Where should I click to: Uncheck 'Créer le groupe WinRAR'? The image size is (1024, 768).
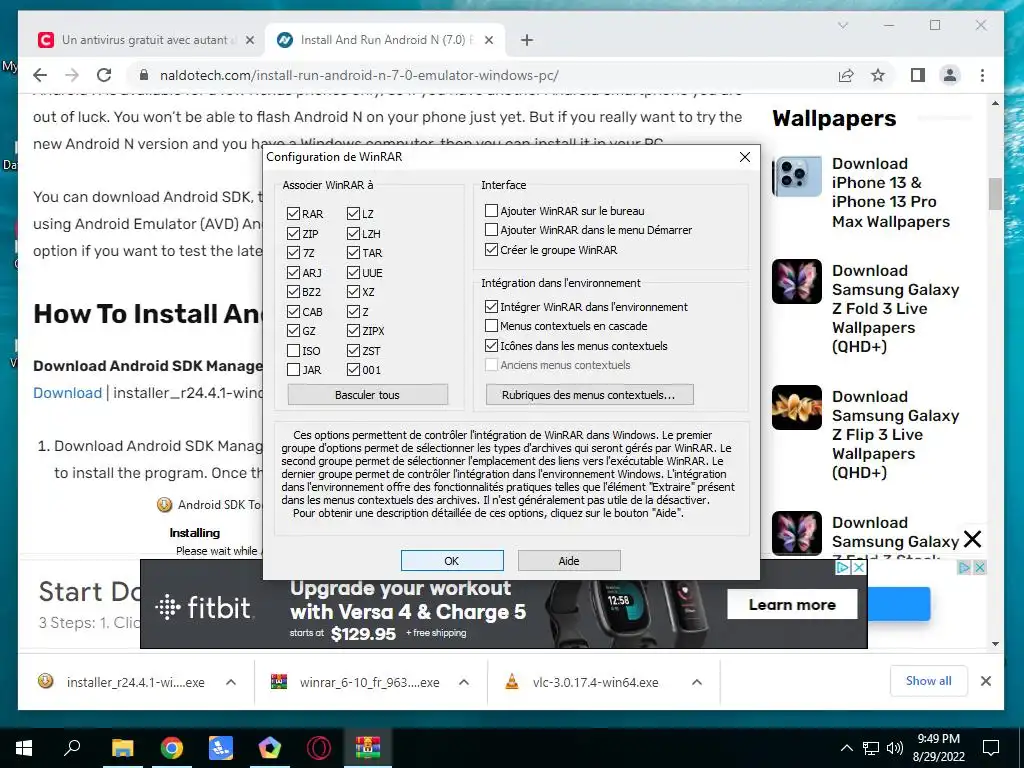point(491,249)
